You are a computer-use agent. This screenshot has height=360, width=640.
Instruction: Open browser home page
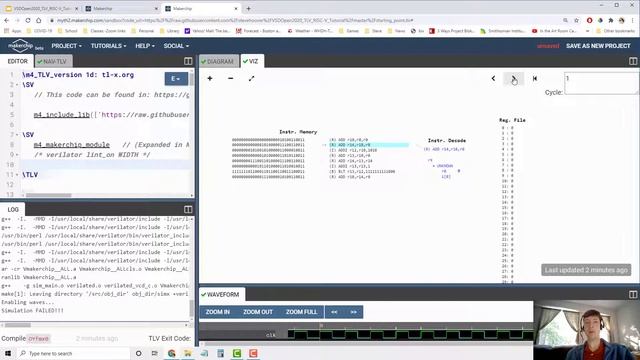[x=38, y=20]
